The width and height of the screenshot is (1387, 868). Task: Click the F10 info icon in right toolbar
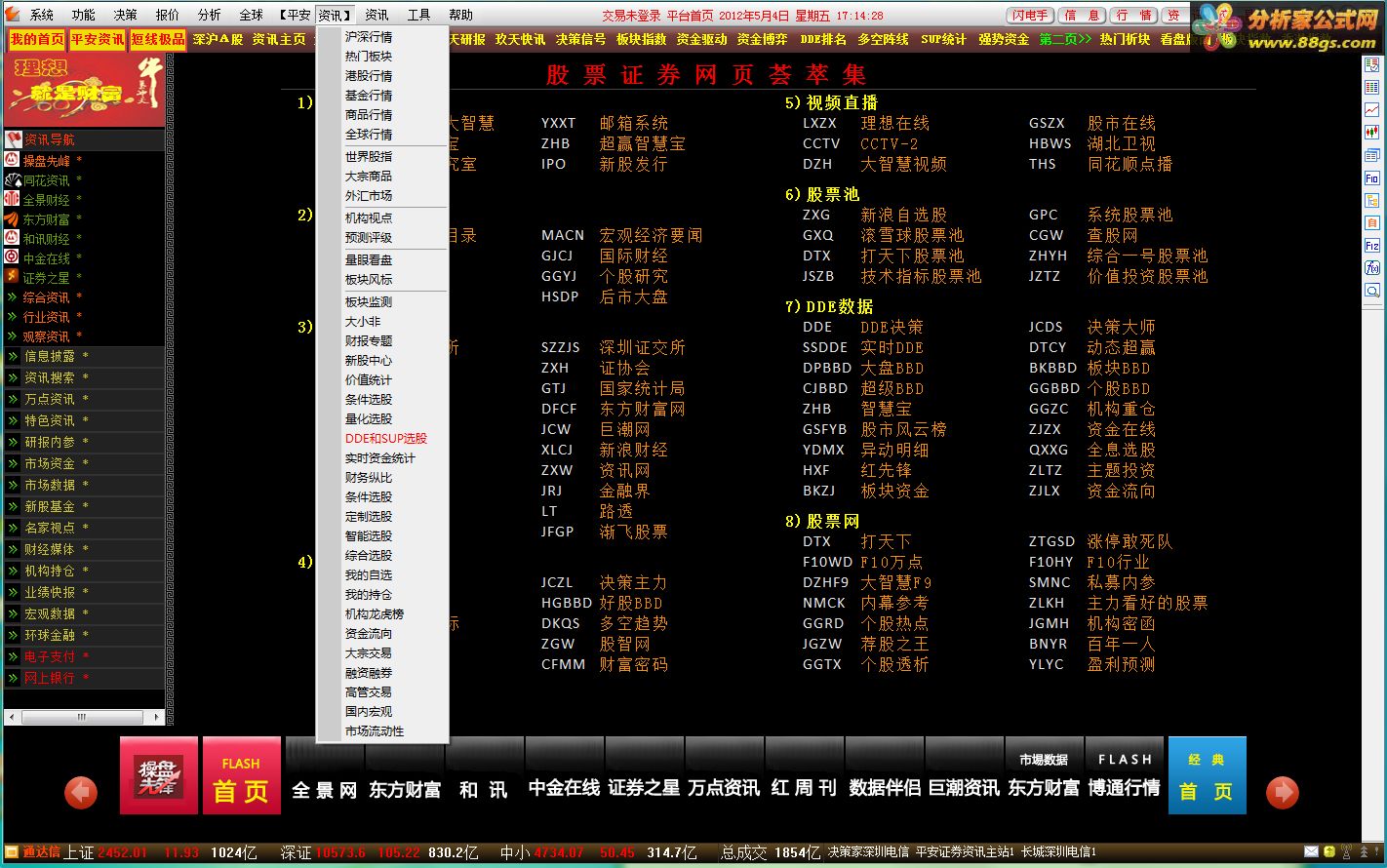pos(1371,178)
